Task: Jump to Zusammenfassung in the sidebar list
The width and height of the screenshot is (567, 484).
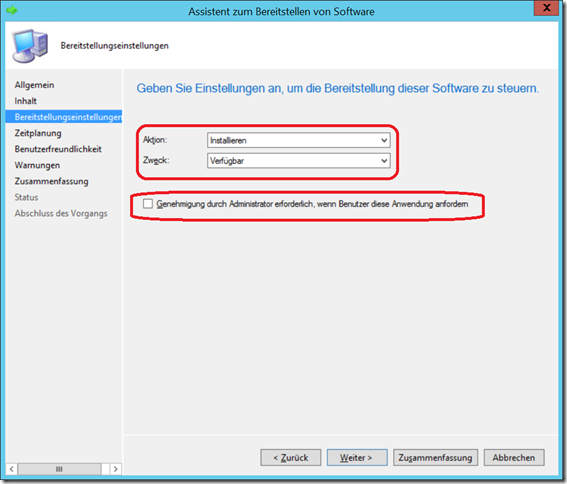Action: pos(51,181)
